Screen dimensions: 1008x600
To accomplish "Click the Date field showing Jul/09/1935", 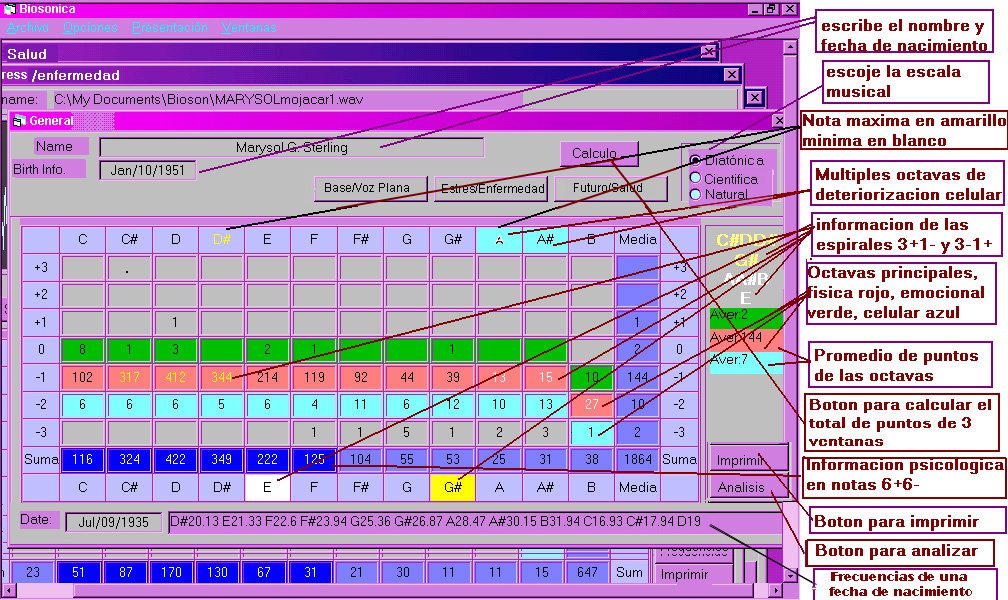I will pyautogui.click(x=113, y=522).
